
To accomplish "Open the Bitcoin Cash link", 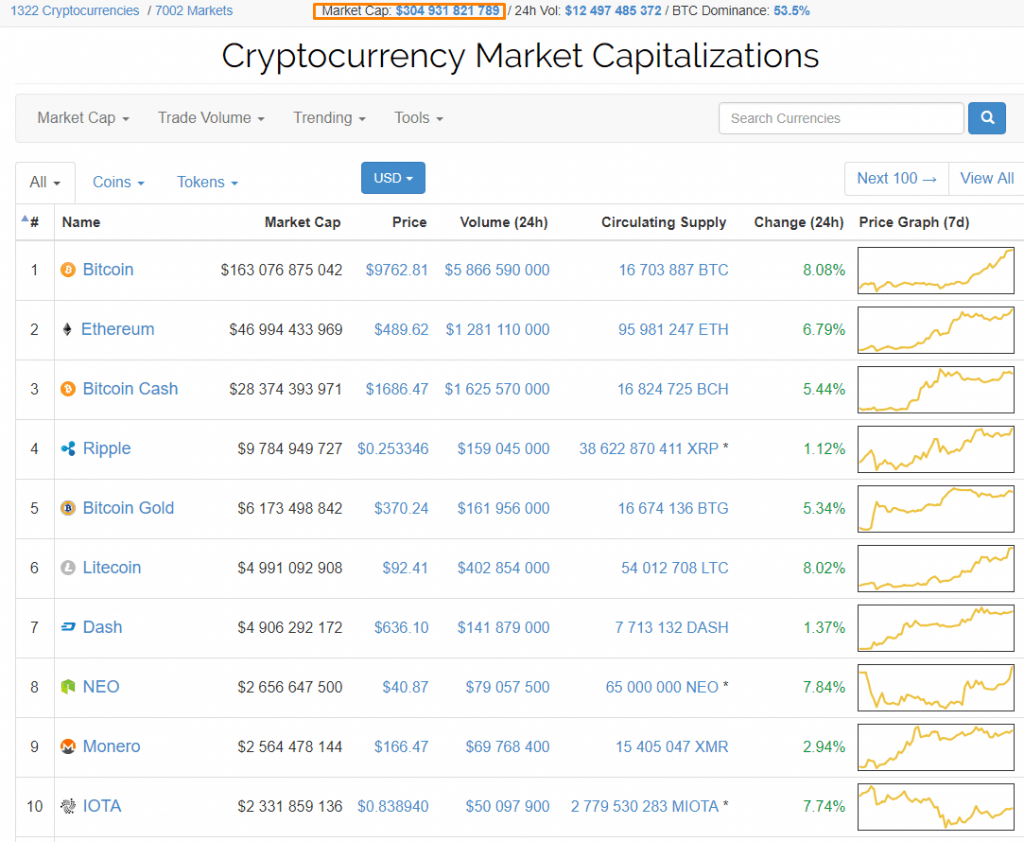I will (x=130, y=389).
